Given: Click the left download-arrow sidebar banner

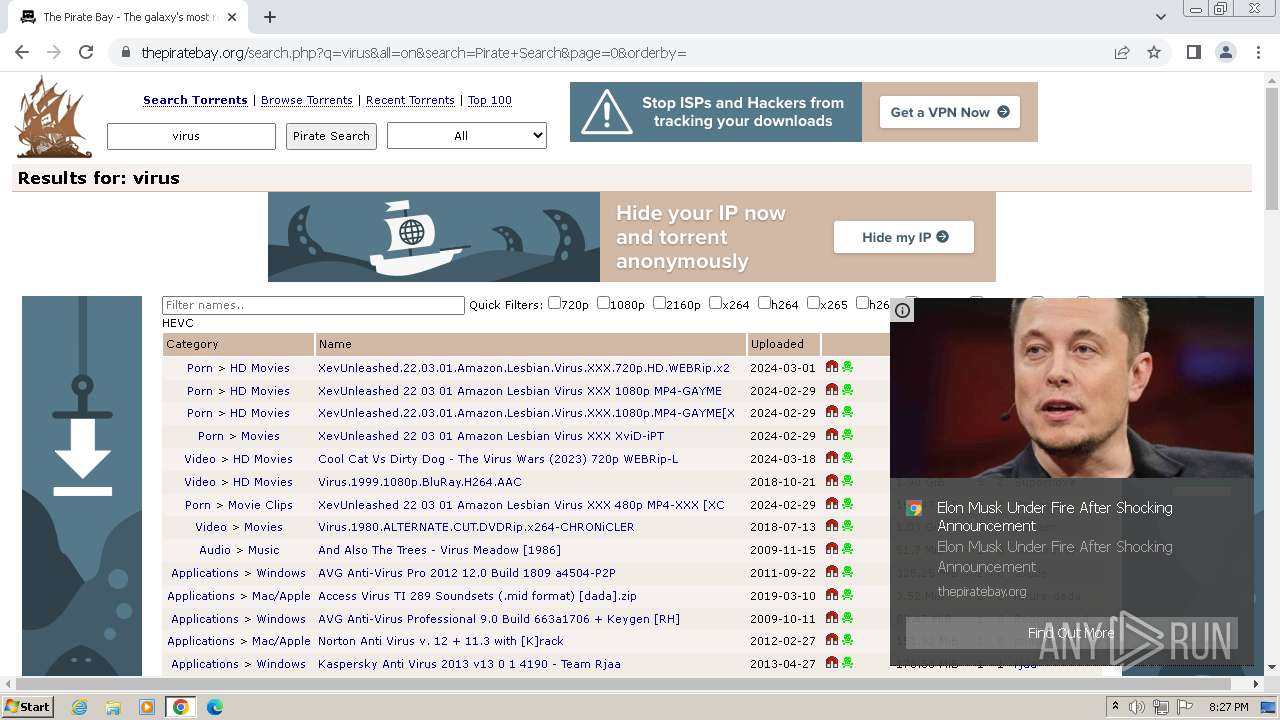Looking at the screenshot, I should tap(82, 485).
